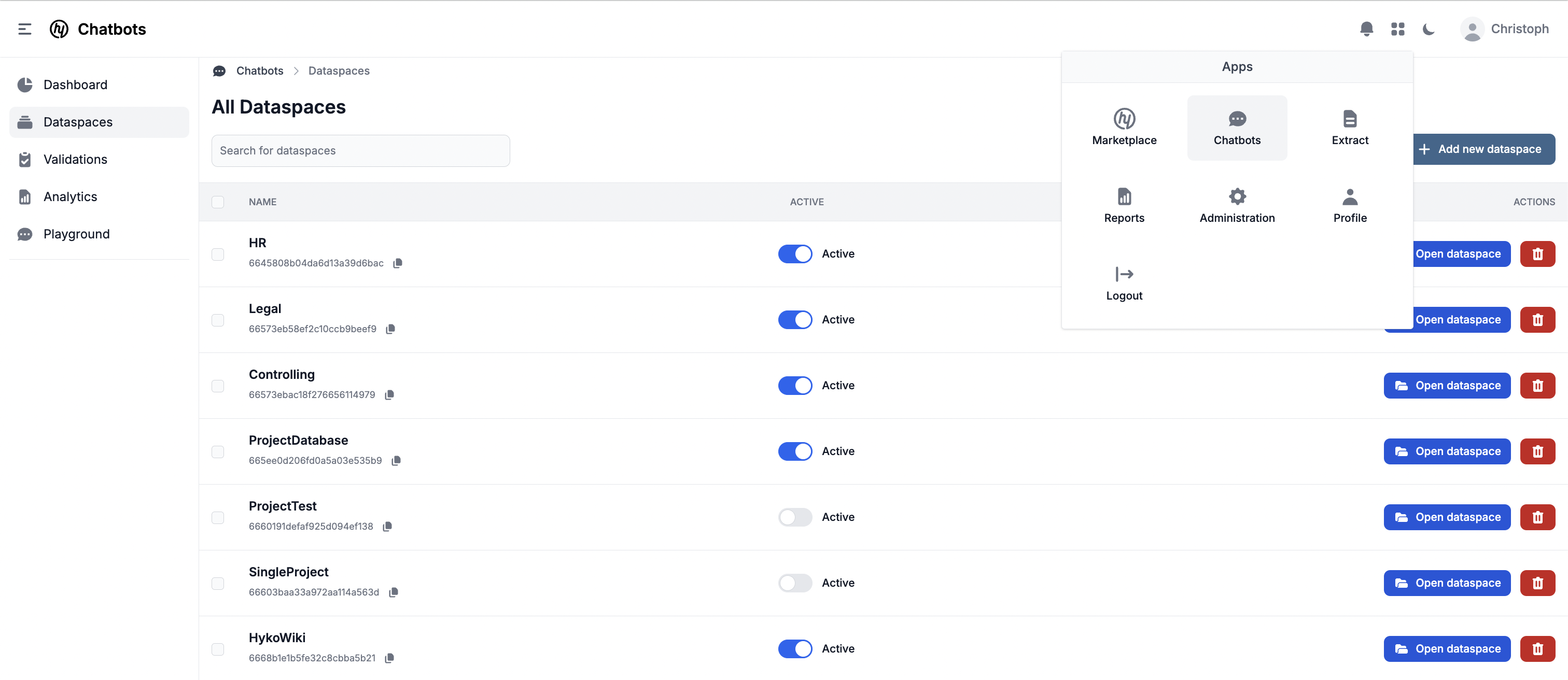Image resolution: width=1568 pixels, height=680 pixels.
Task: Deactivate the HR dataspace toggle
Action: (x=795, y=253)
